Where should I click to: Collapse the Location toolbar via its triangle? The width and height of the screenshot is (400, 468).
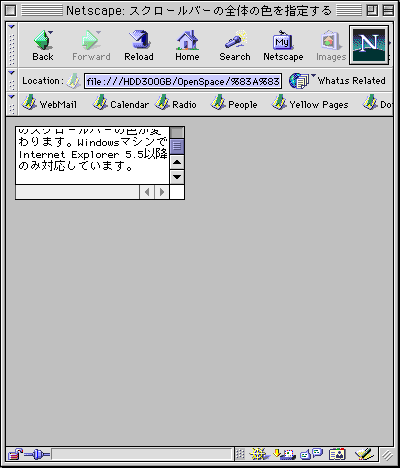click(x=12, y=73)
